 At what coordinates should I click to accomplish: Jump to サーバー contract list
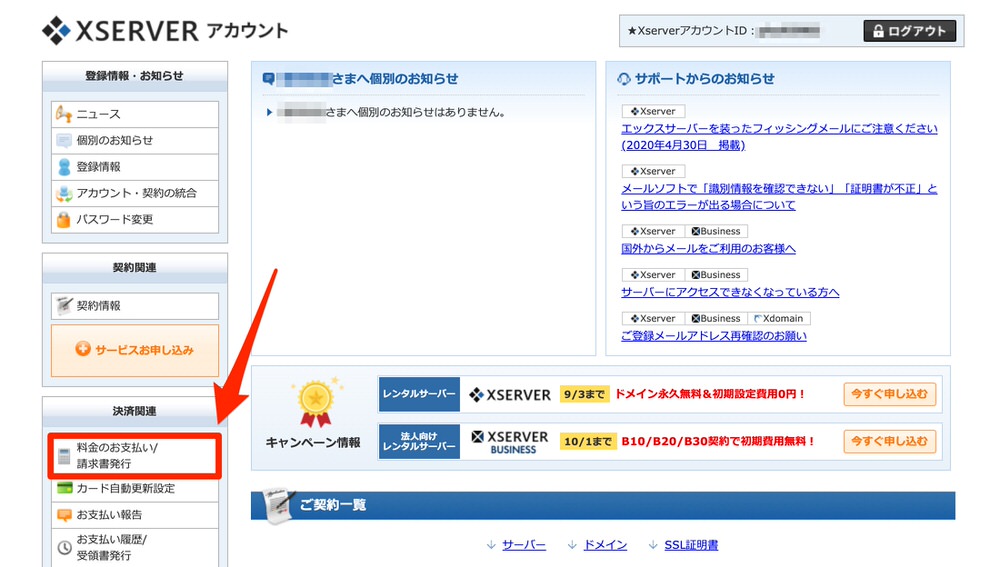pyautogui.click(x=524, y=545)
